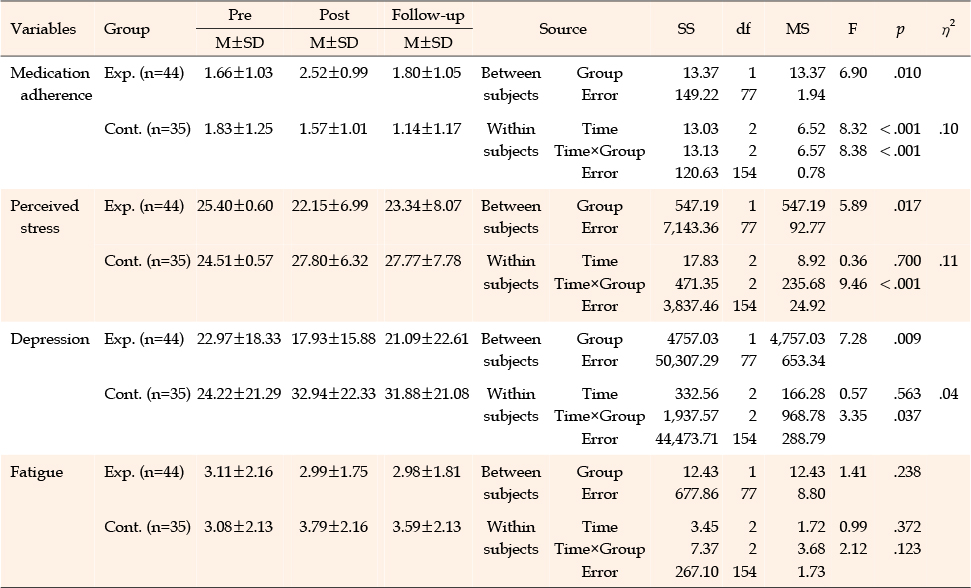This screenshot has width=971, height=588.
Task: Click Fatigue Cont. Post value 3.79±2.16
Action: coord(333,527)
